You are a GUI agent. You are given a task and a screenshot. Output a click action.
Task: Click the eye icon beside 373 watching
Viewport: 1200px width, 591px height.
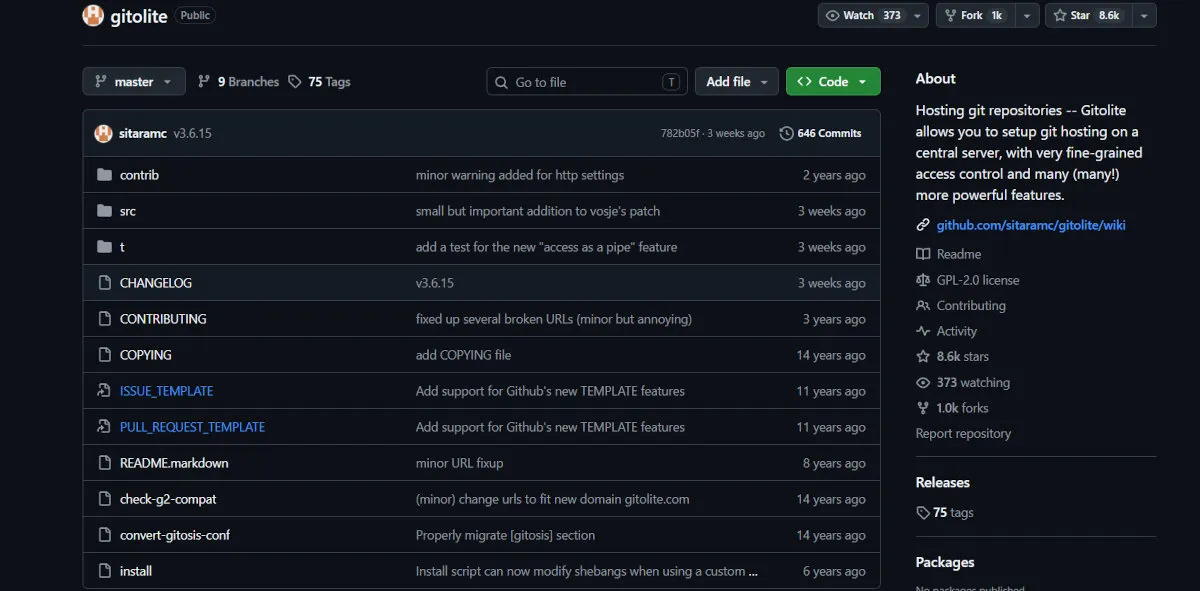pos(923,383)
